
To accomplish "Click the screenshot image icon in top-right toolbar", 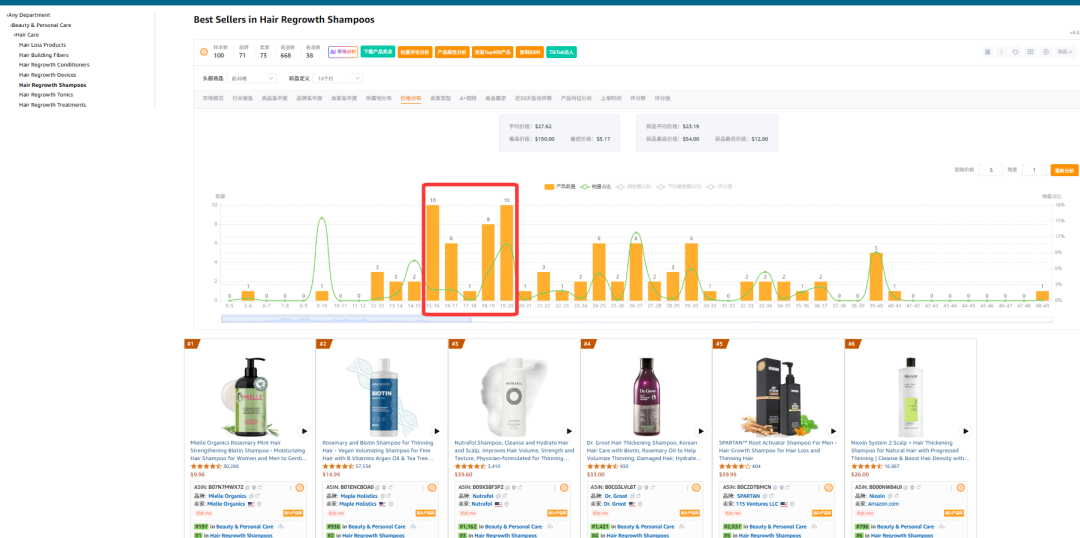I will point(1030,52).
